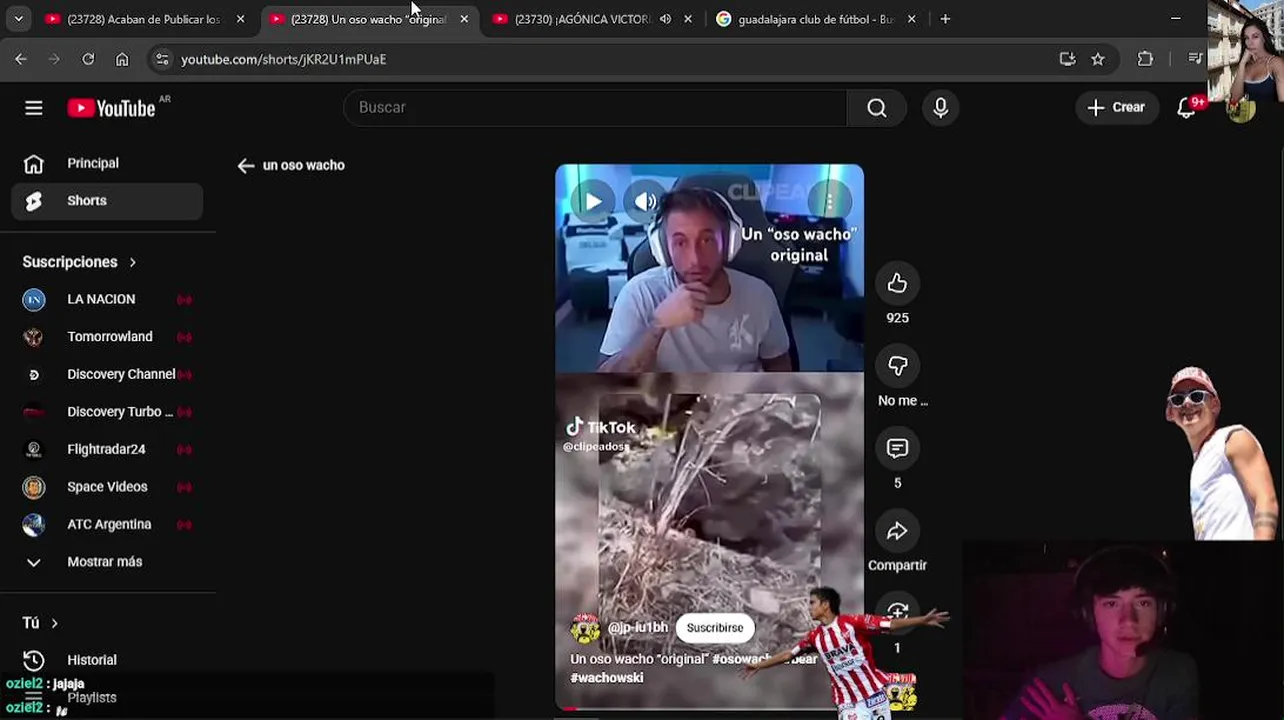This screenshot has height=720, width=1284.
Task: Click the Crear button
Action: pyautogui.click(x=1117, y=108)
